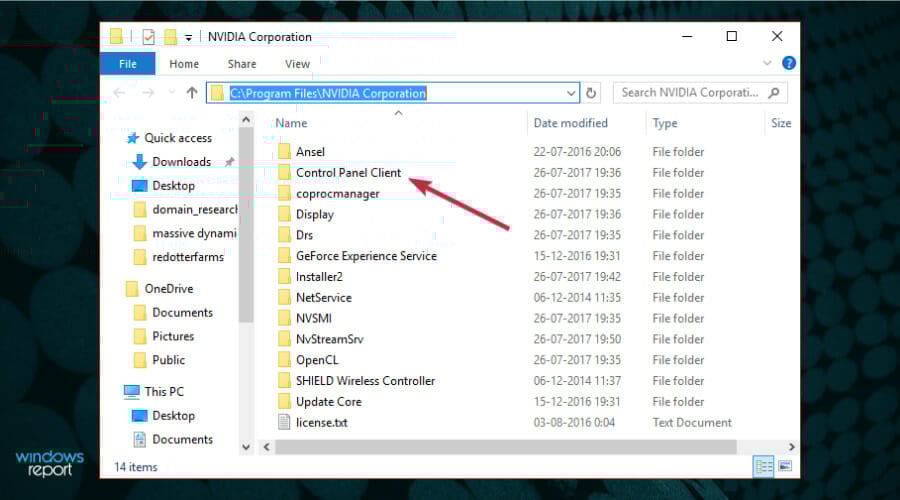Go up one folder level

(x=192, y=92)
